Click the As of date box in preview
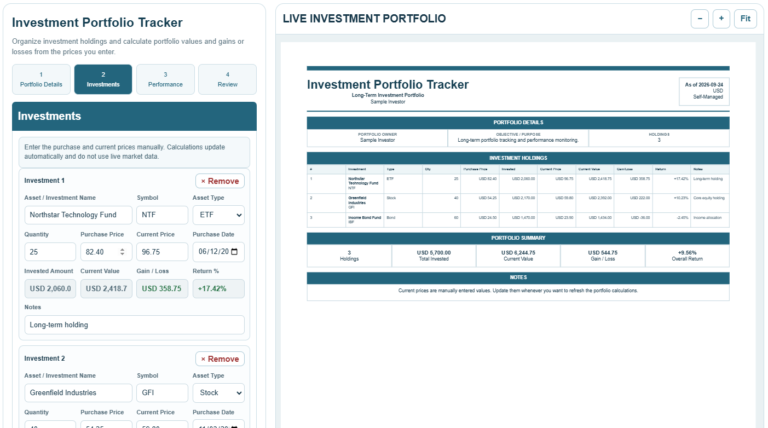The height and width of the screenshot is (428, 768). tap(704, 91)
